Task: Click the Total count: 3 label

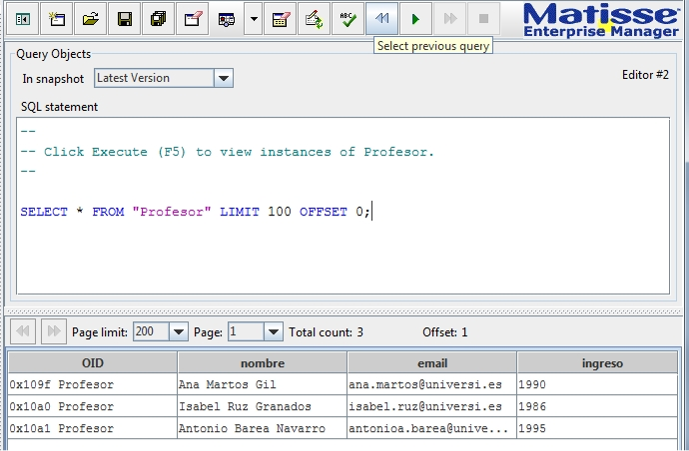Action: coord(326,332)
